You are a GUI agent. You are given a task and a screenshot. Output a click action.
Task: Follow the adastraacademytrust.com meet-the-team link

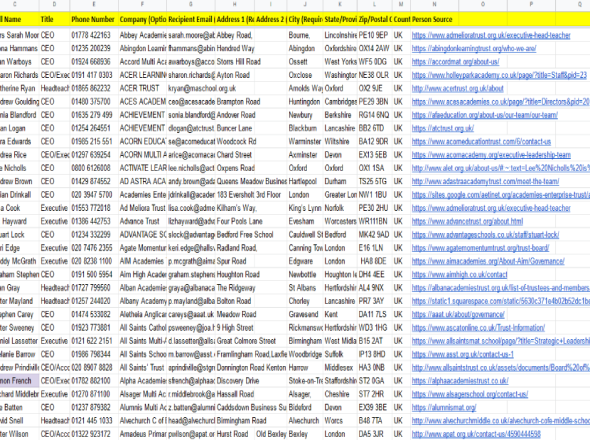485,181
